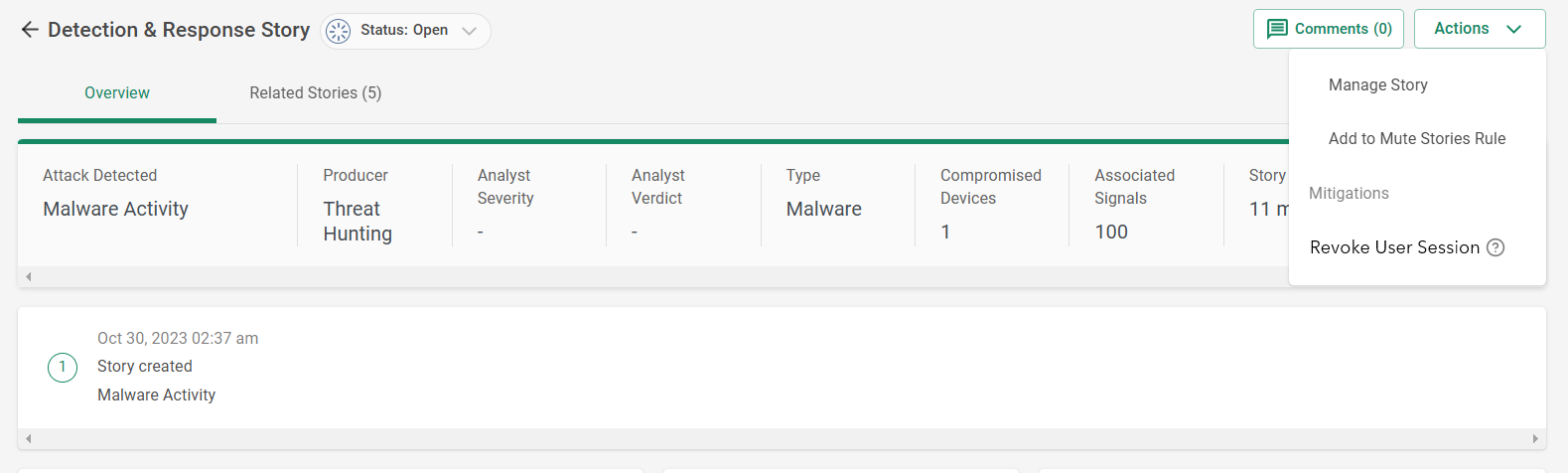Click the Story created timeline entry
The image size is (1568, 473).
145,367
